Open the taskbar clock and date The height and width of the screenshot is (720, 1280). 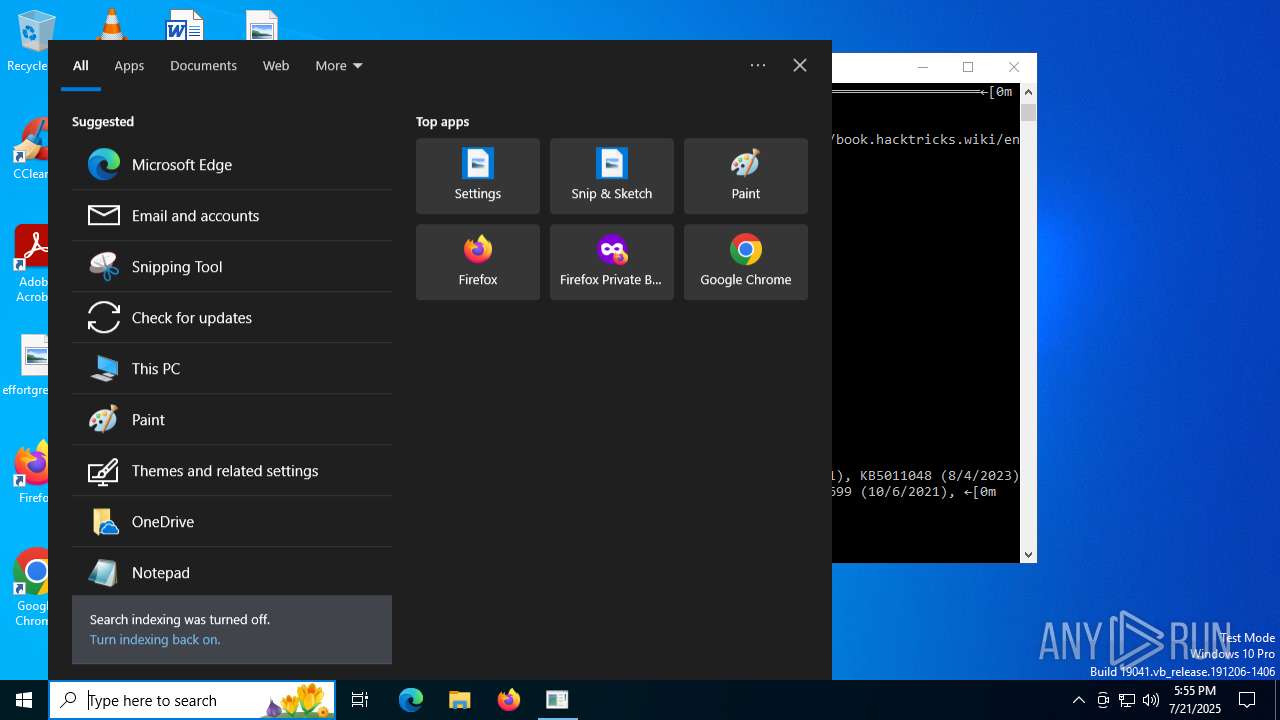click(1196, 700)
